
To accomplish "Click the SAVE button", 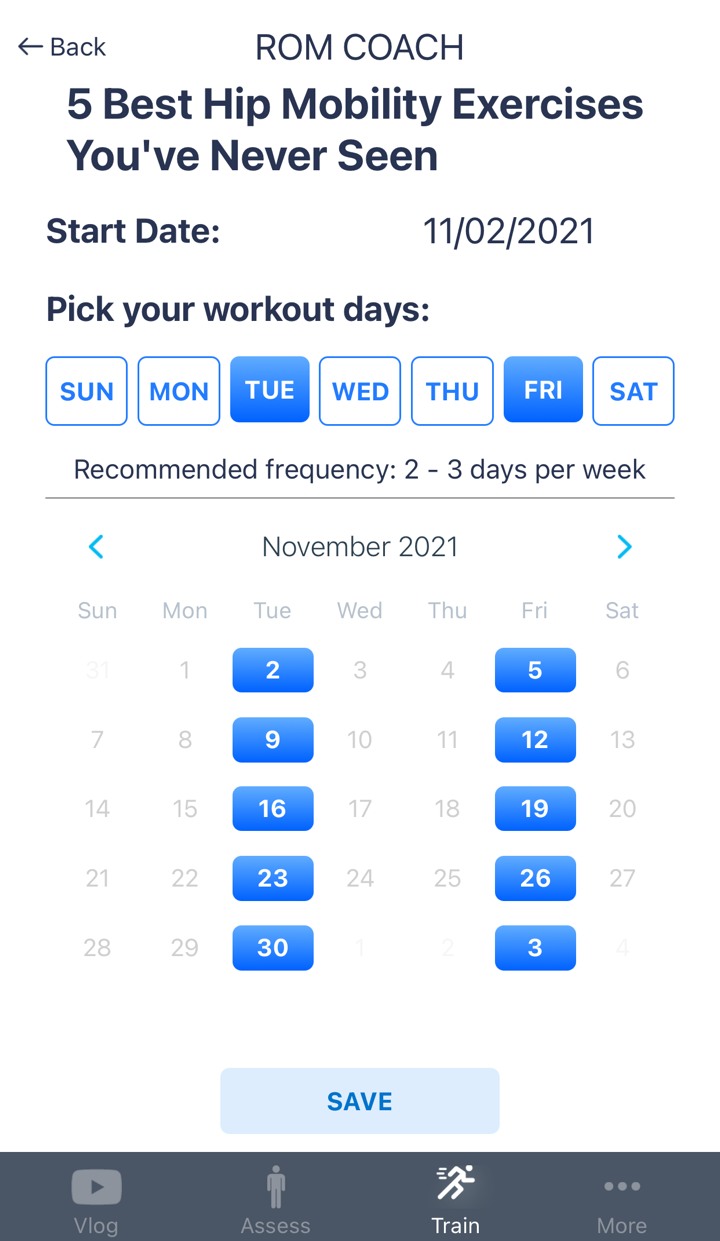I will pos(360,1101).
